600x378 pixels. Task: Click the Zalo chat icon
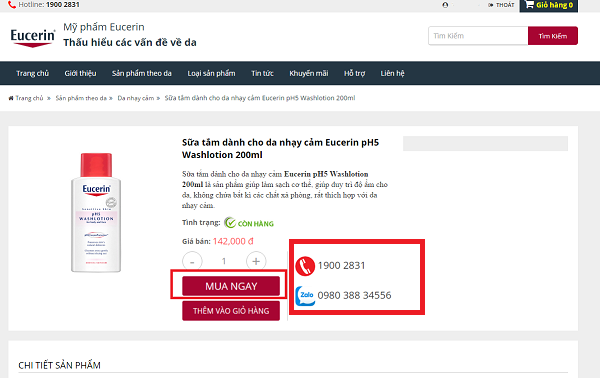305,296
